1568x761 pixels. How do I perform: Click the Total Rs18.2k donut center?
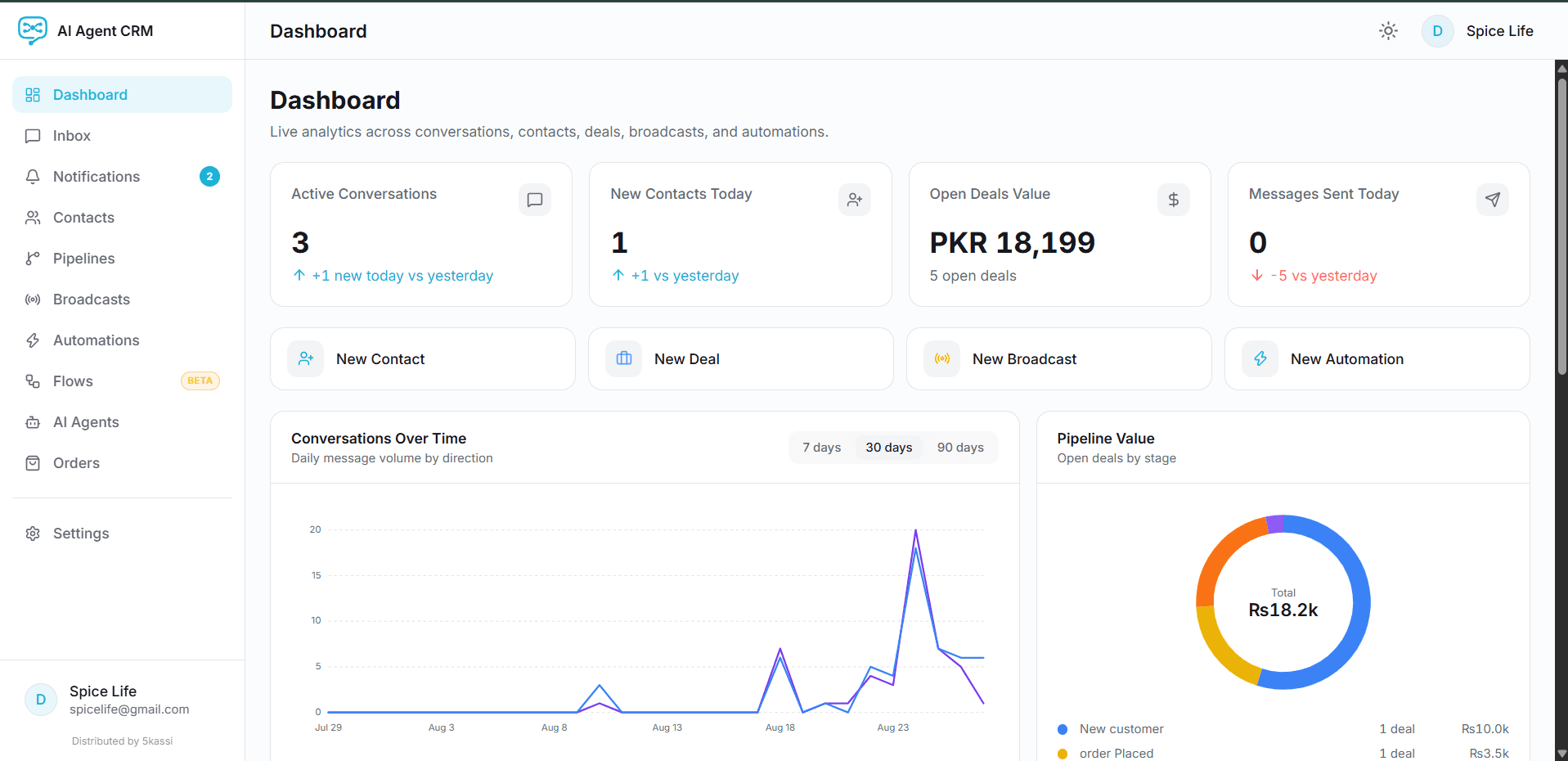(x=1283, y=604)
